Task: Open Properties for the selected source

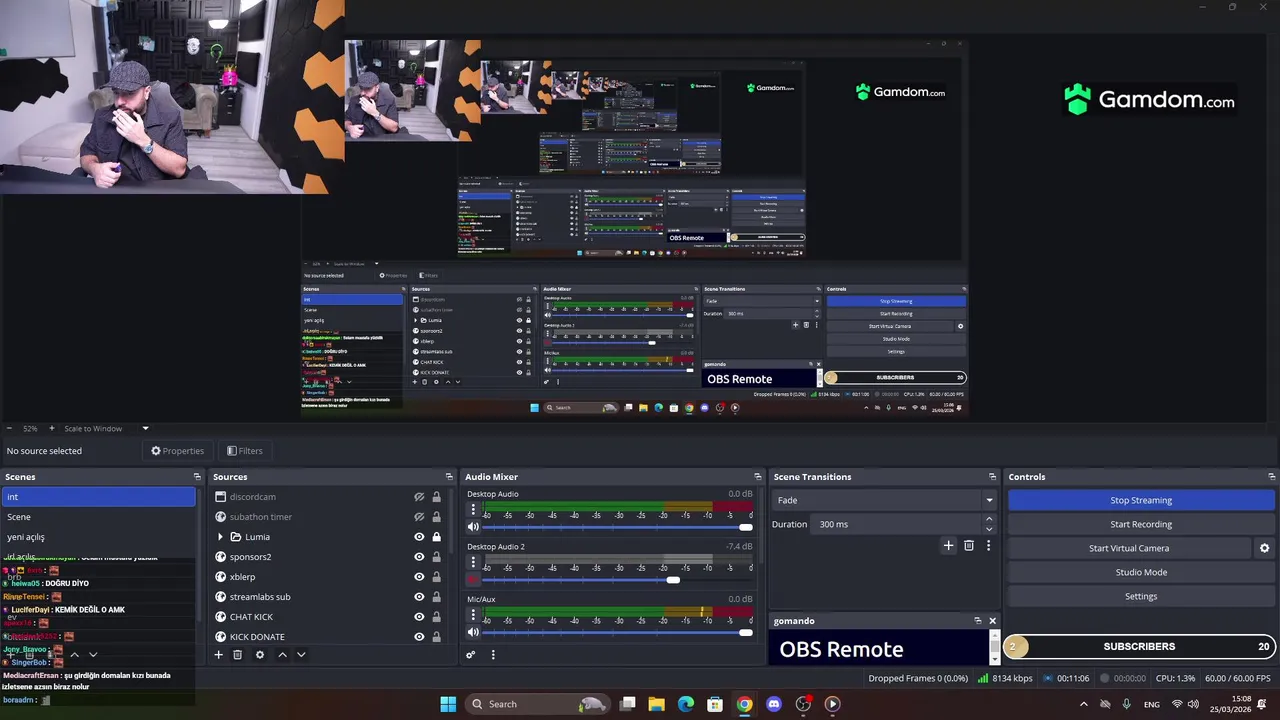Action: pyautogui.click(x=178, y=451)
